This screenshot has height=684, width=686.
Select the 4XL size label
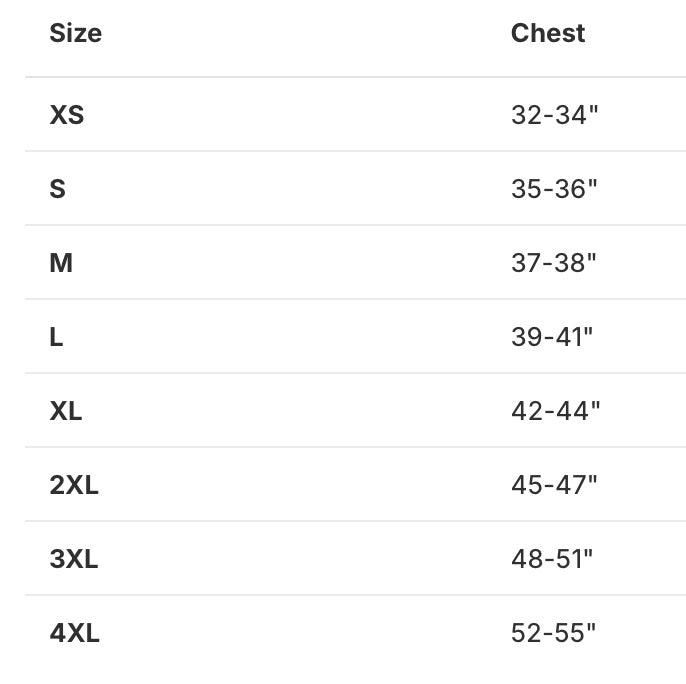click(x=75, y=633)
